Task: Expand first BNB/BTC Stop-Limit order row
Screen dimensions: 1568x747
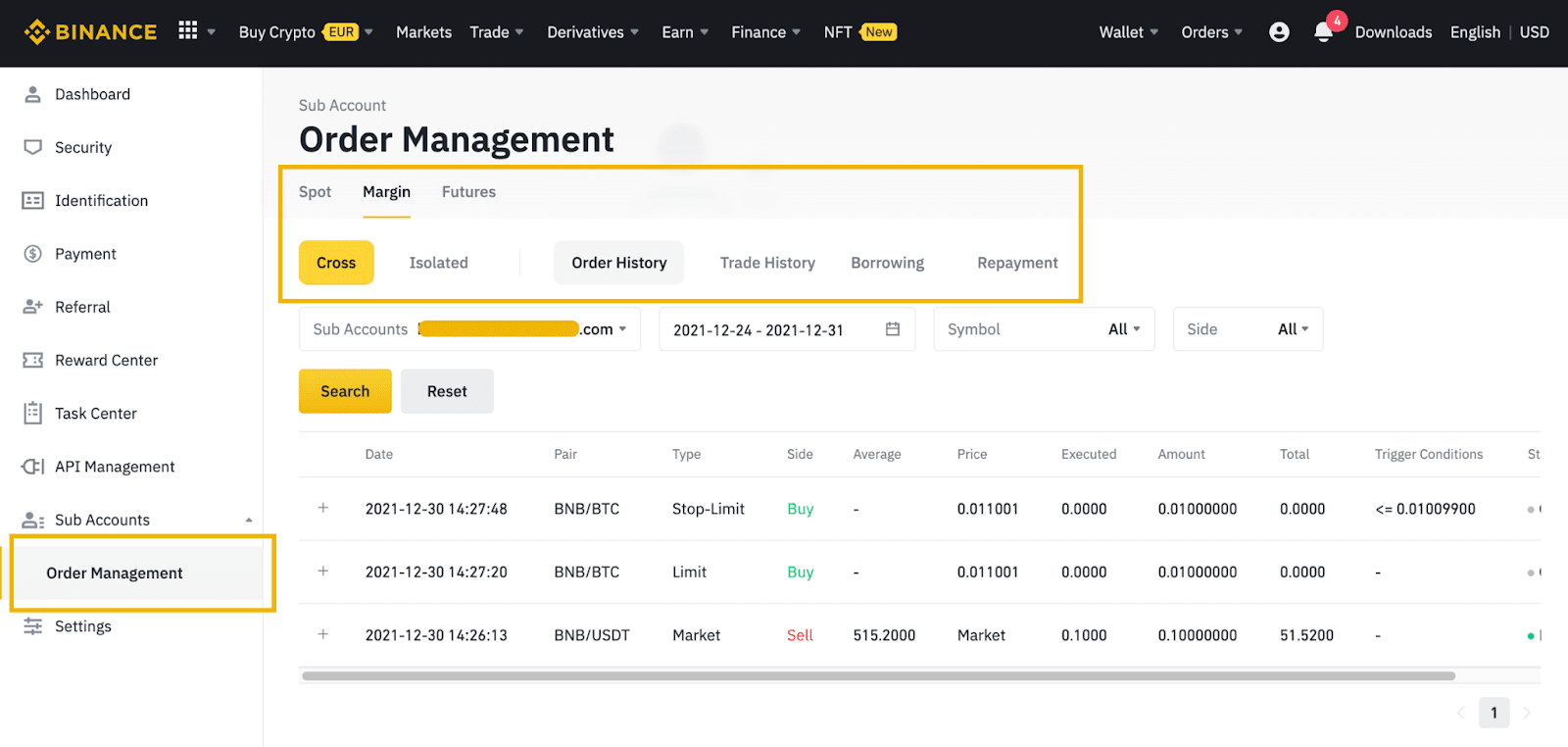Action: [x=323, y=508]
